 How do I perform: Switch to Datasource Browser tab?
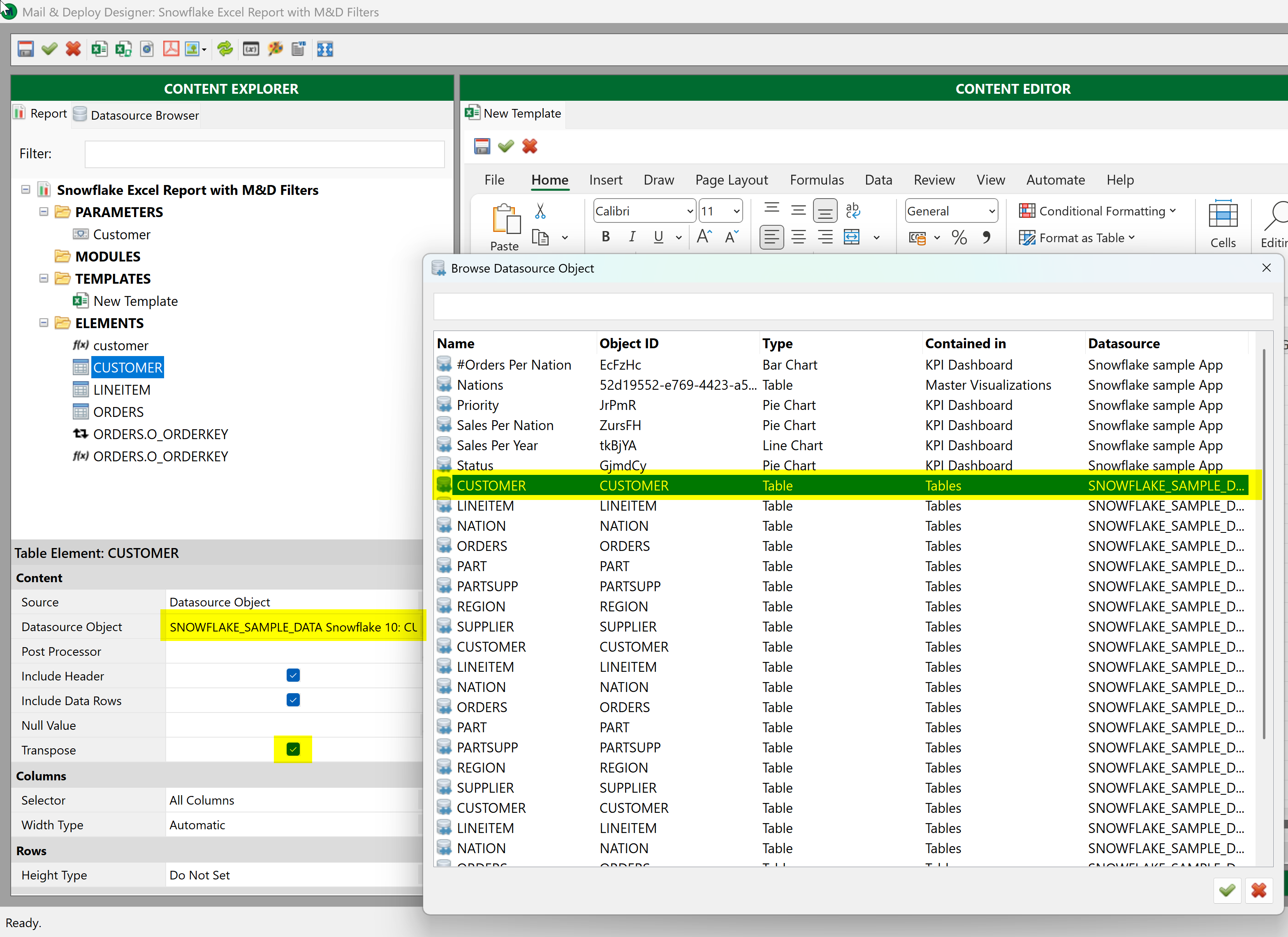(136, 115)
